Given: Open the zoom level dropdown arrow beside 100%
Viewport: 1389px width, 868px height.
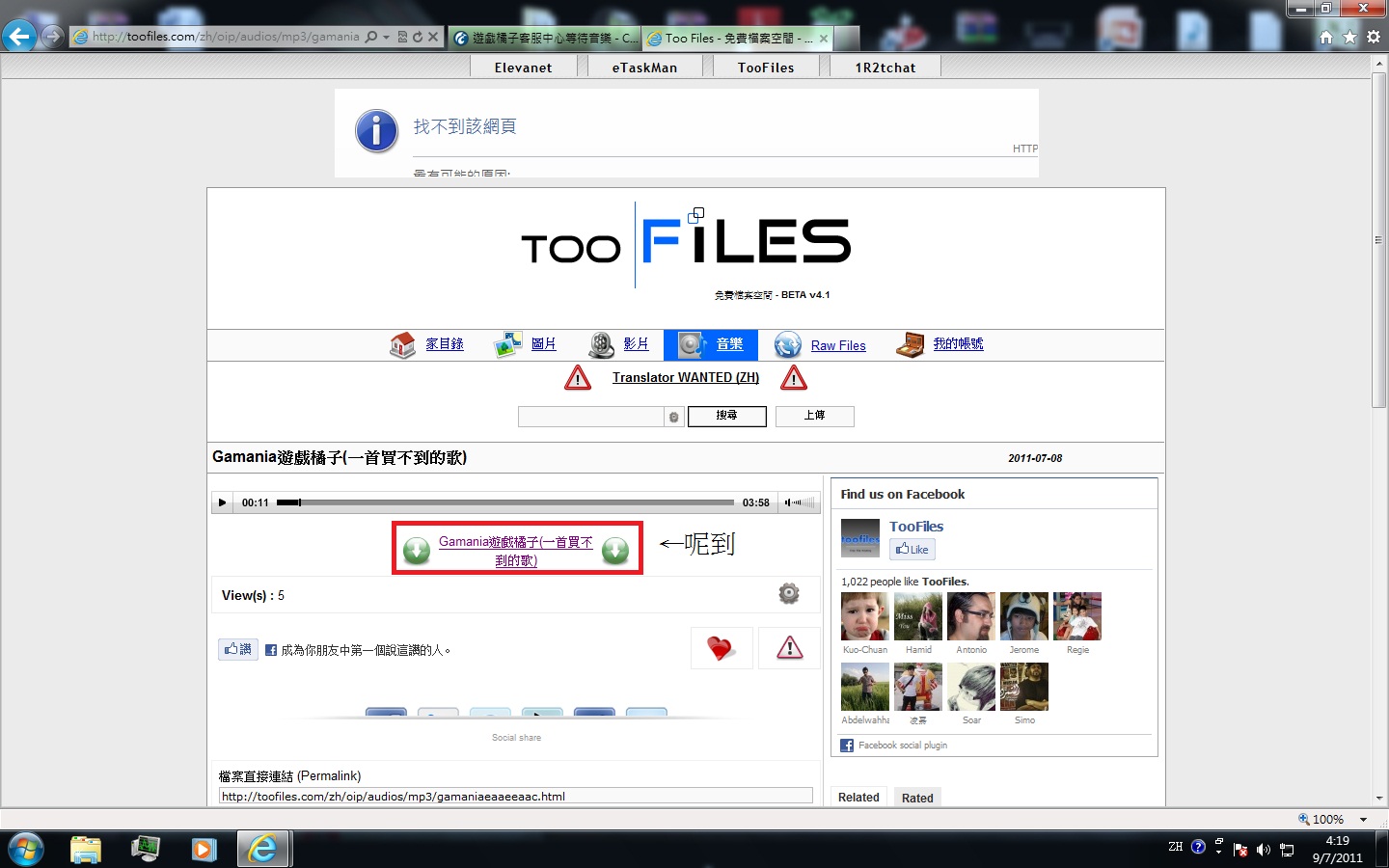Looking at the screenshot, I should click(x=1363, y=820).
